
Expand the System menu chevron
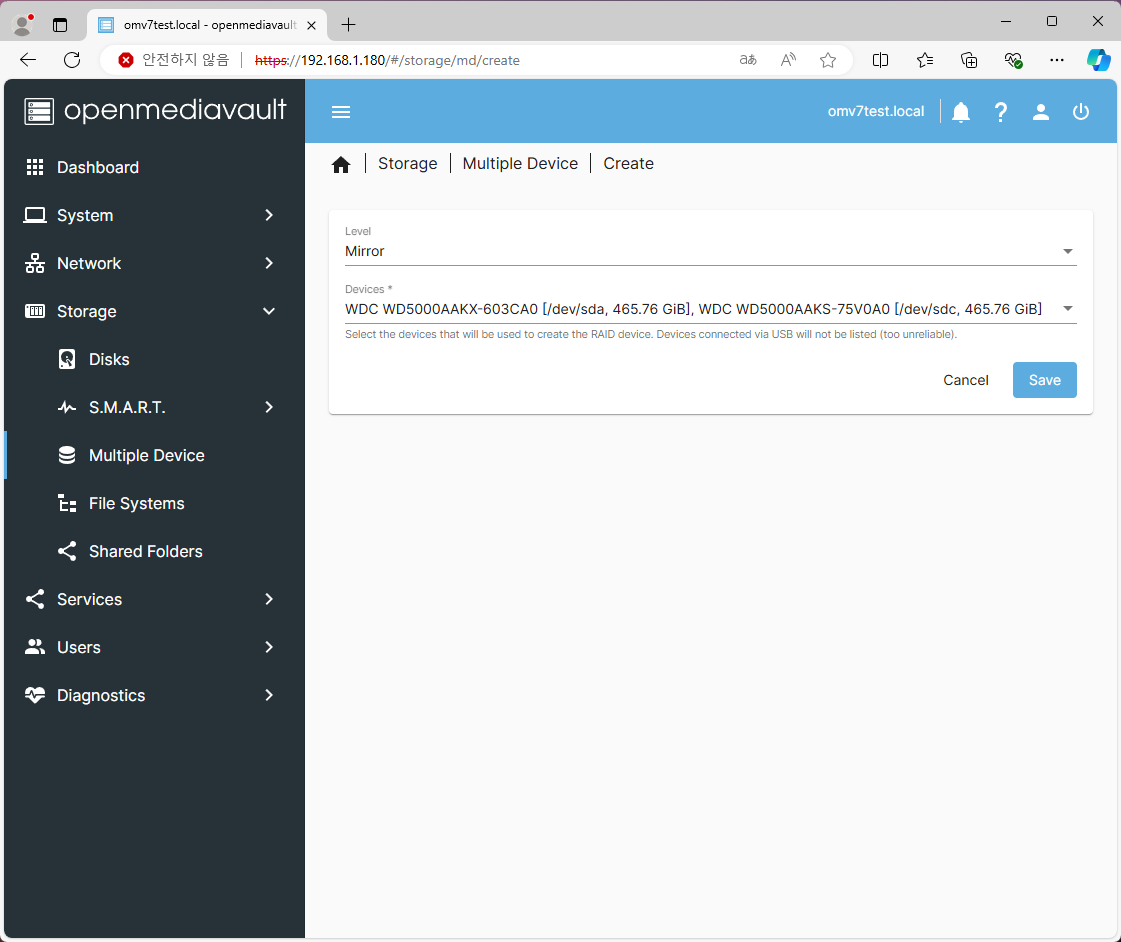(x=269, y=215)
